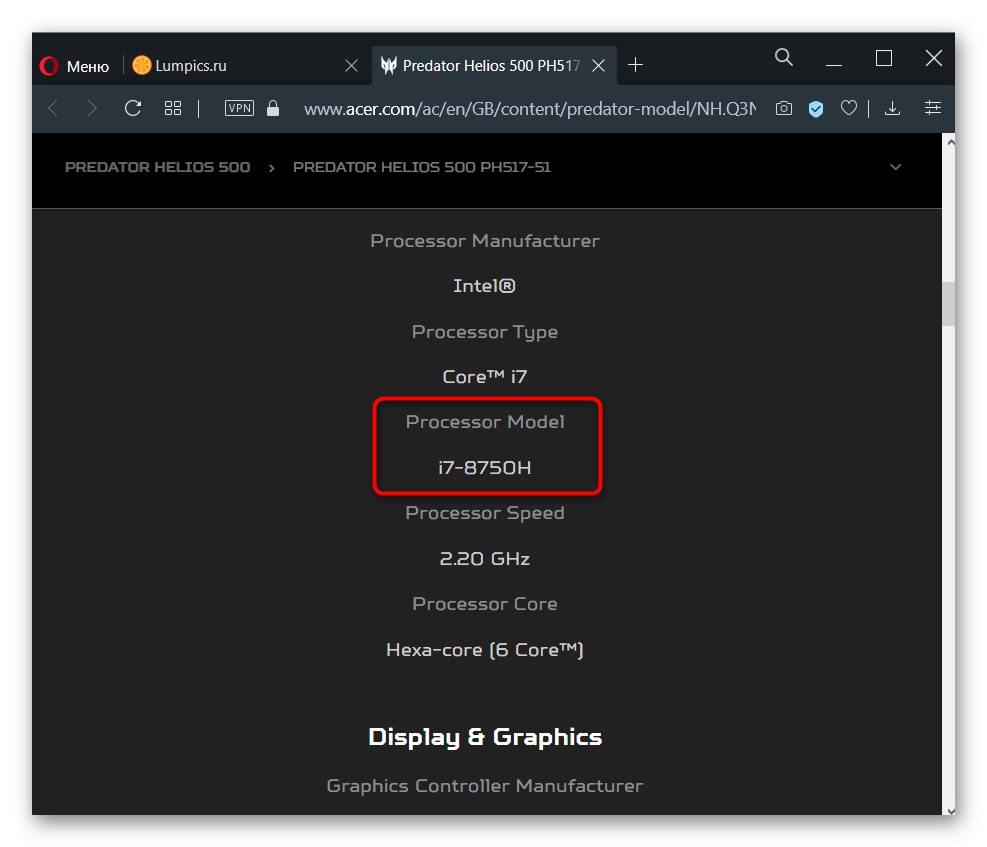Reload the current page
Viewport: 987px width, 847px height.
(132, 108)
